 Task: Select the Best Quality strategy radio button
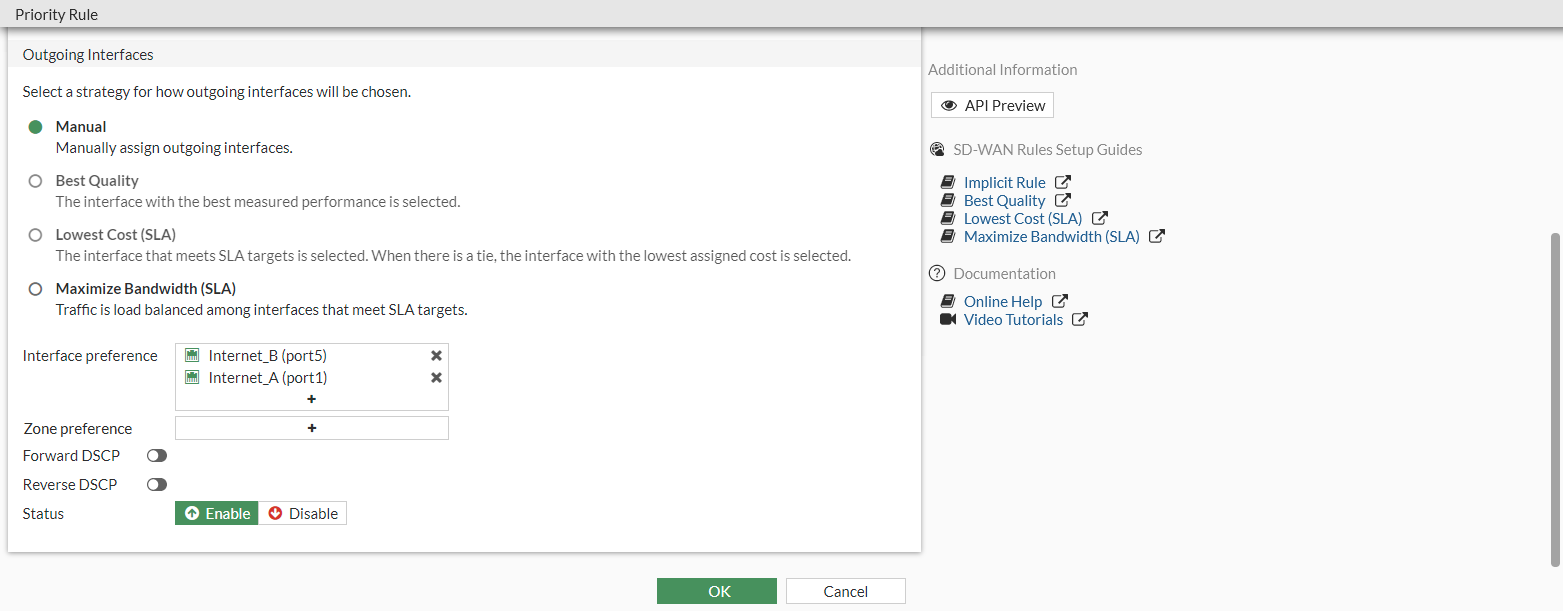click(36, 181)
